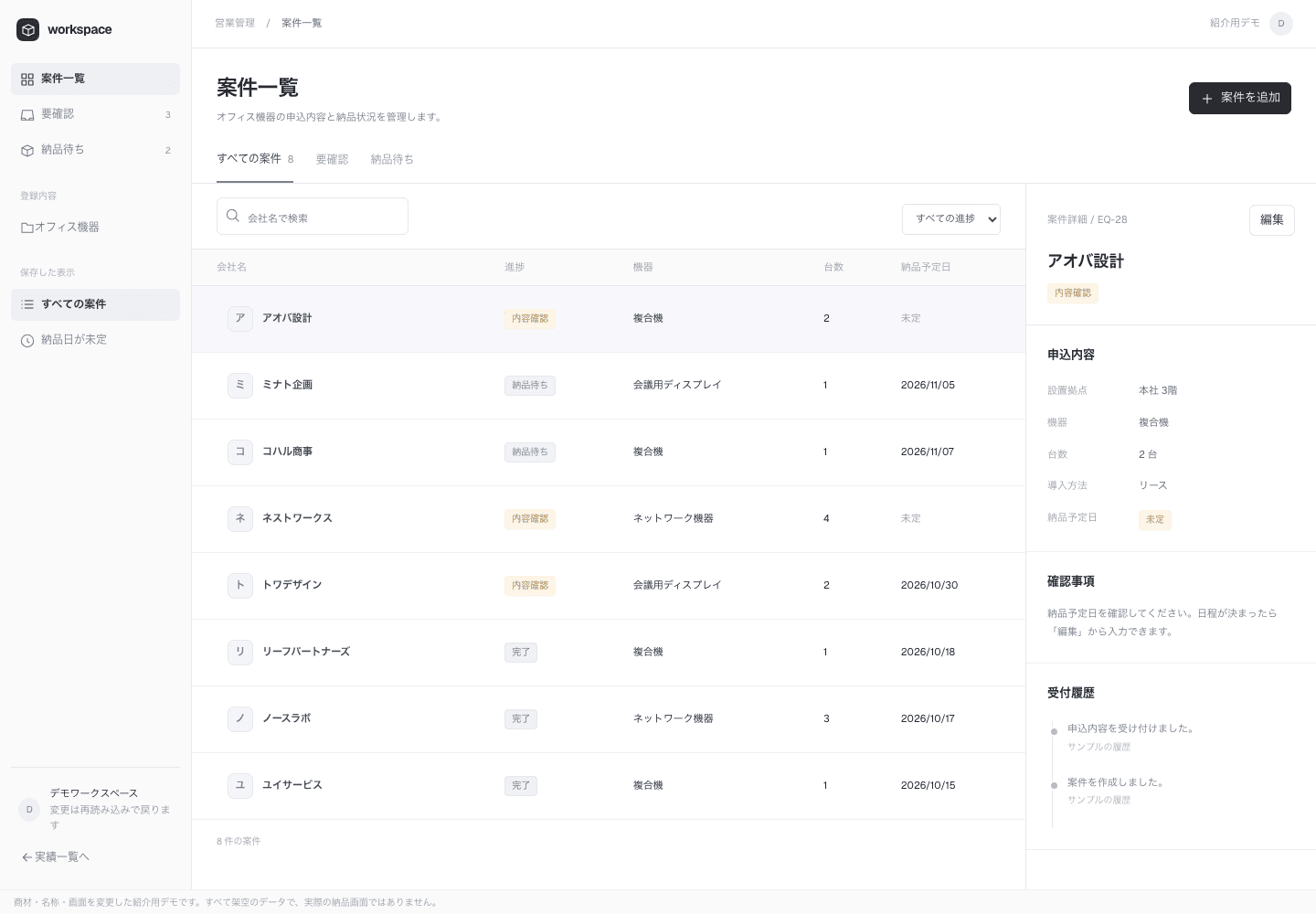Open 案件一覧 in the sidebar
The height and width of the screenshot is (914, 1316).
(x=95, y=79)
